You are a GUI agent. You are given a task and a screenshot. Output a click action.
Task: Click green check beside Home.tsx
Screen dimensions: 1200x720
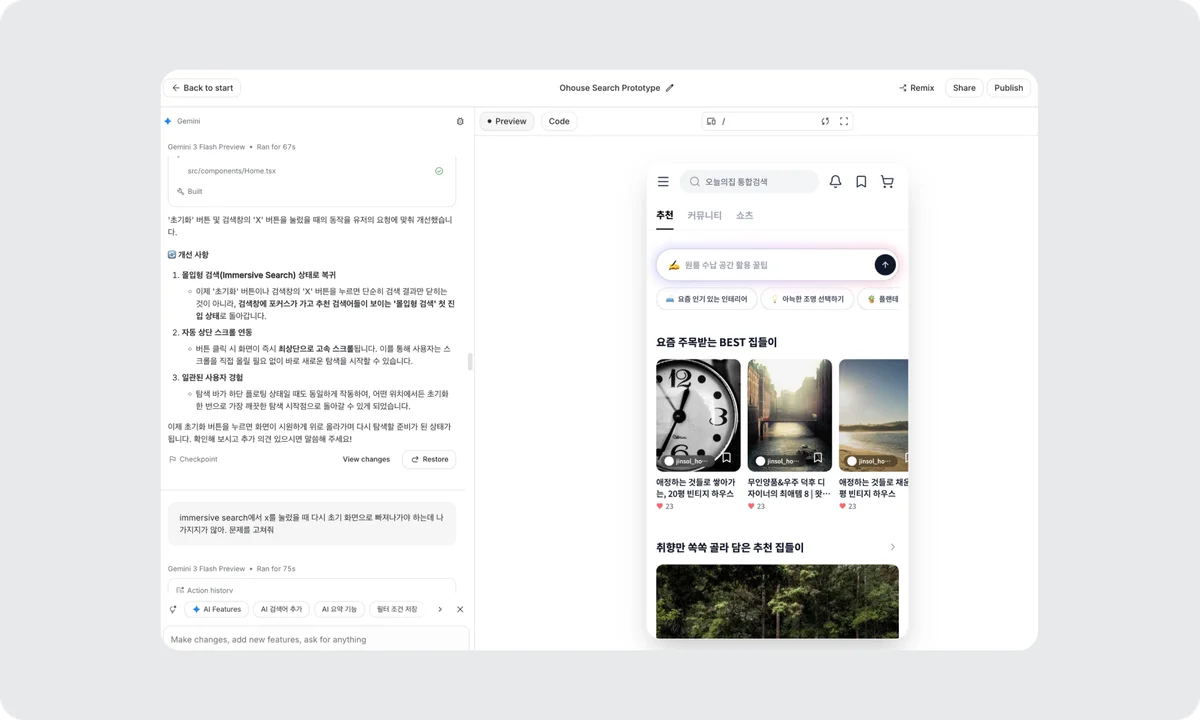pyautogui.click(x=439, y=171)
